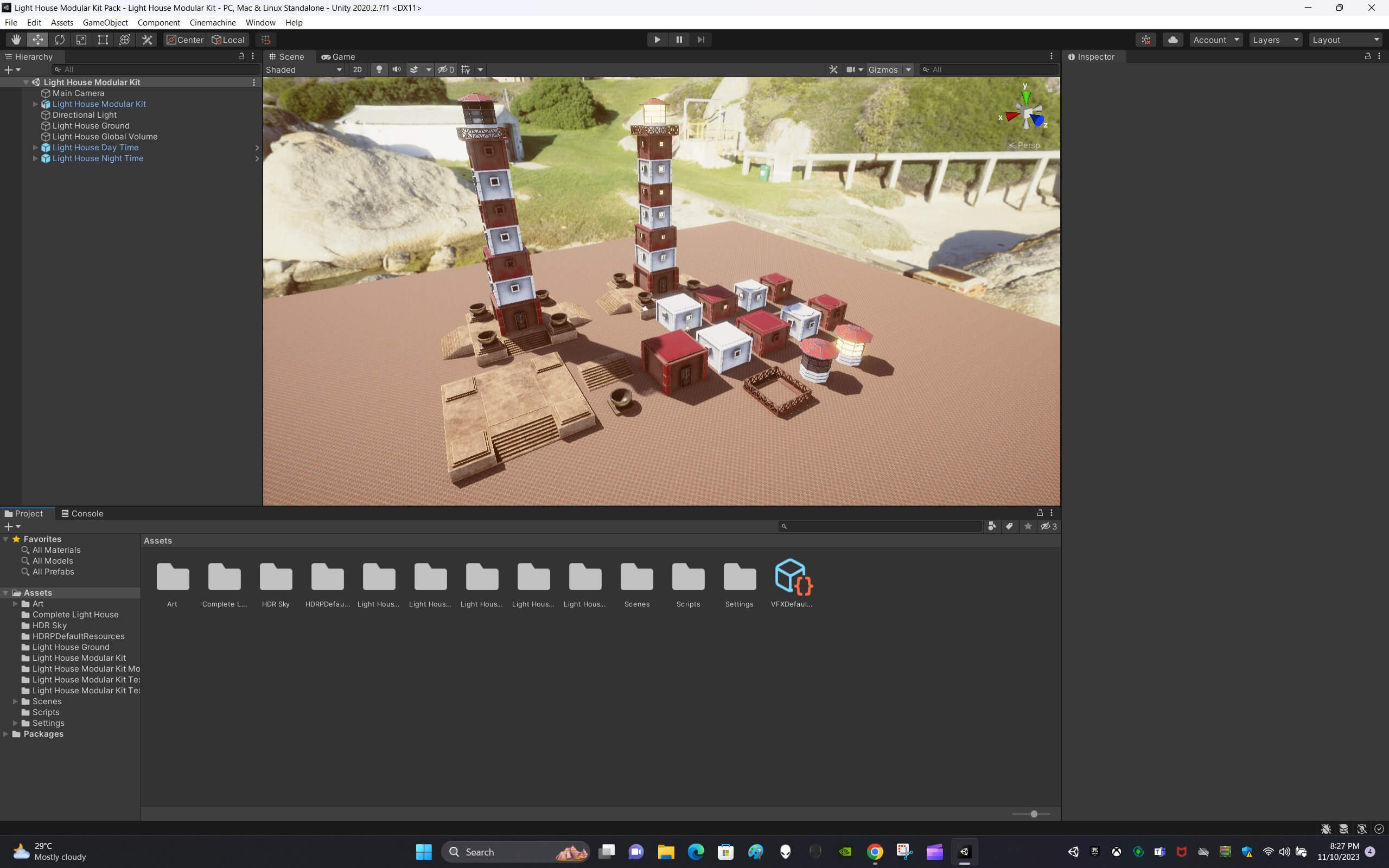Toggle 2D view mode
Image resolution: width=1389 pixels, height=868 pixels.
click(x=357, y=69)
